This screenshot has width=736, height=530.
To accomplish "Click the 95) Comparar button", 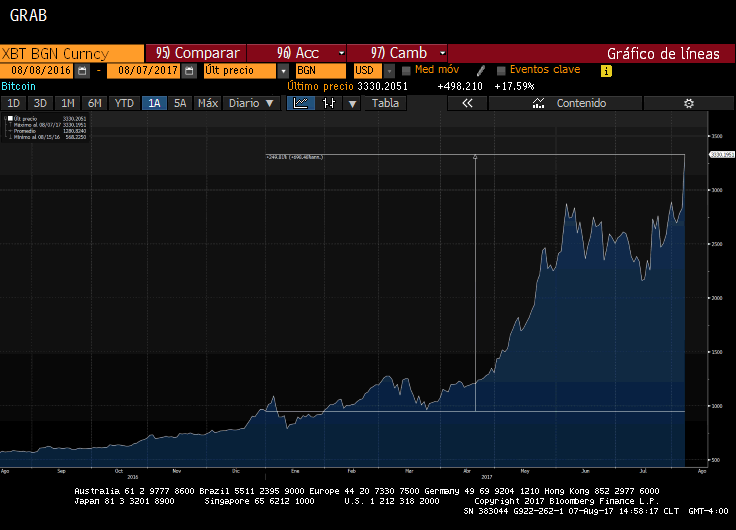I will pos(198,53).
